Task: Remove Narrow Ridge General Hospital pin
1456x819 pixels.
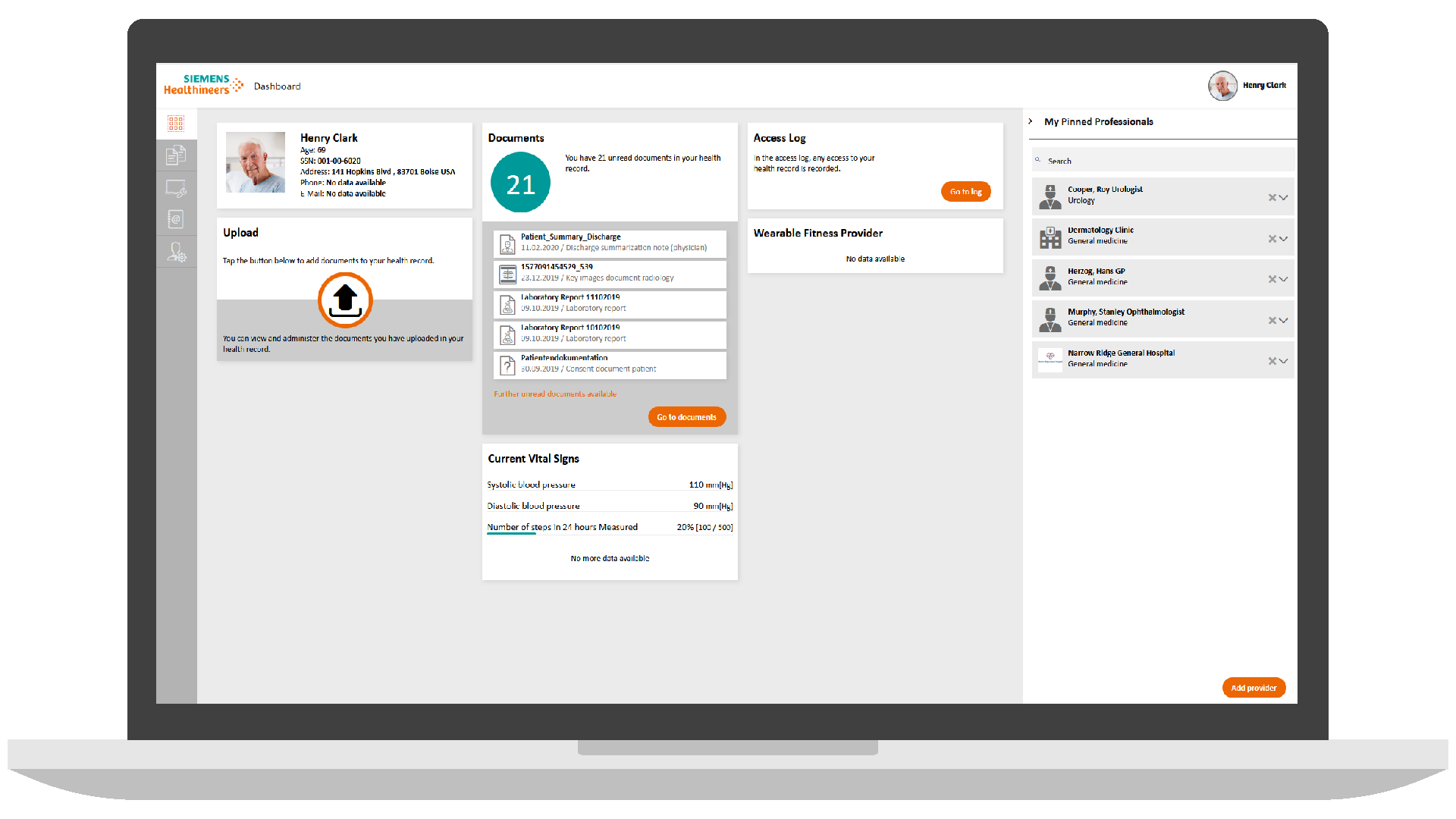Action: (1272, 362)
